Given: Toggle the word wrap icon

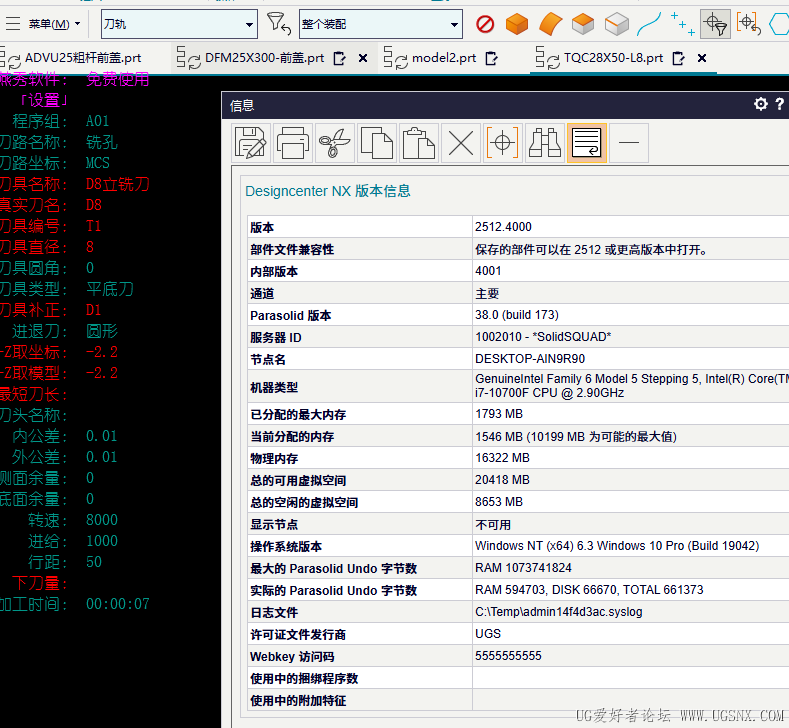Looking at the screenshot, I should pos(587,143).
